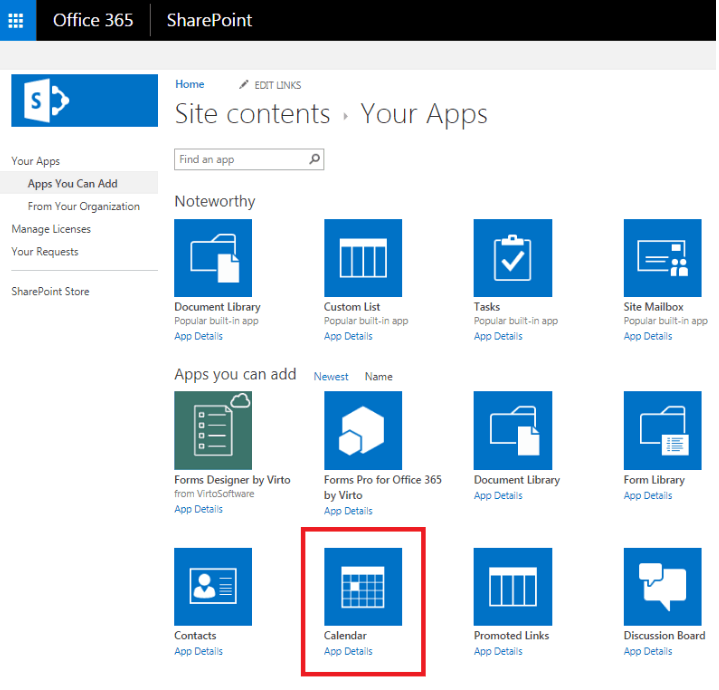The height and width of the screenshot is (690, 719).
Task: Open the Forms Pro for Office 365 tile
Action: [363, 430]
